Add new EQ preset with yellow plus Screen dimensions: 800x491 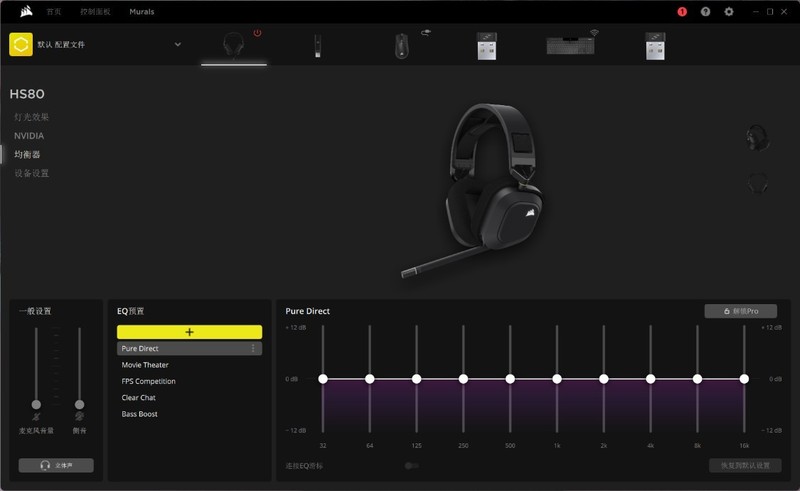189,332
